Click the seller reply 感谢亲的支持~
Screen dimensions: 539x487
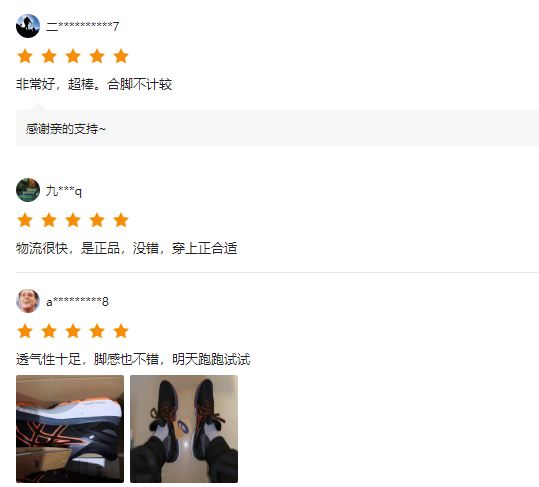[x=66, y=129]
